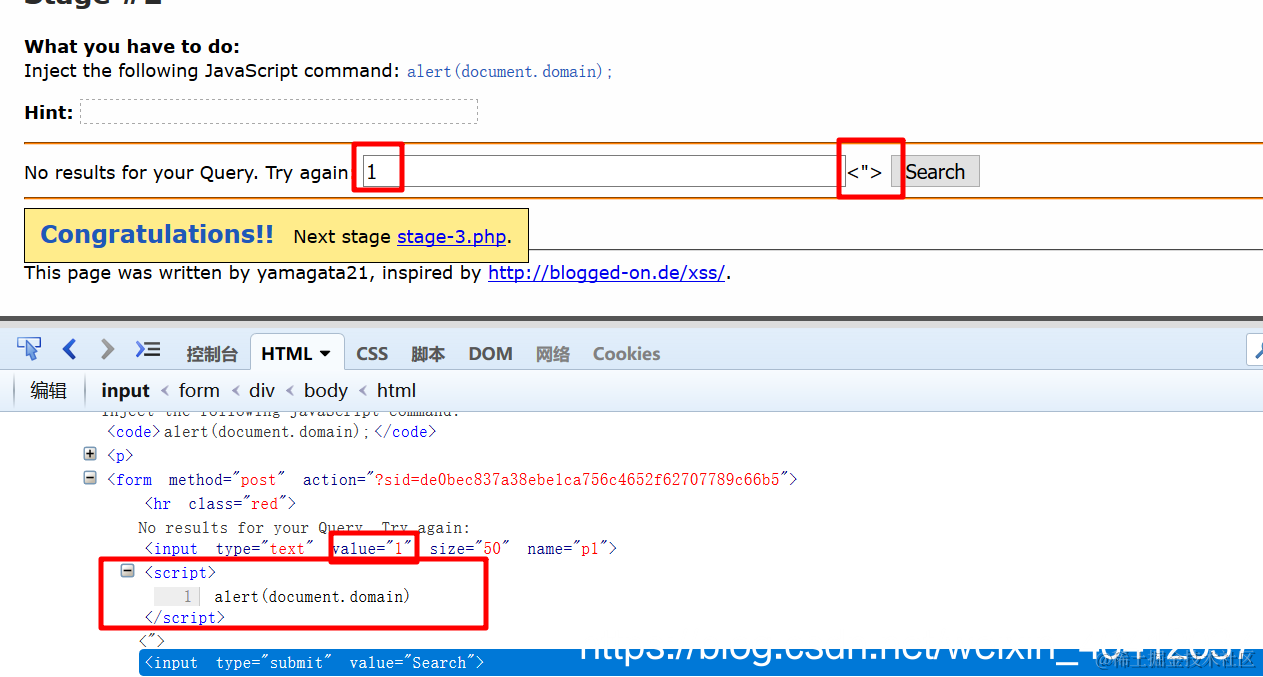Open the DOM tab
Image resolution: width=1263 pixels, height=677 pixels.
click(x=490, y=353)
